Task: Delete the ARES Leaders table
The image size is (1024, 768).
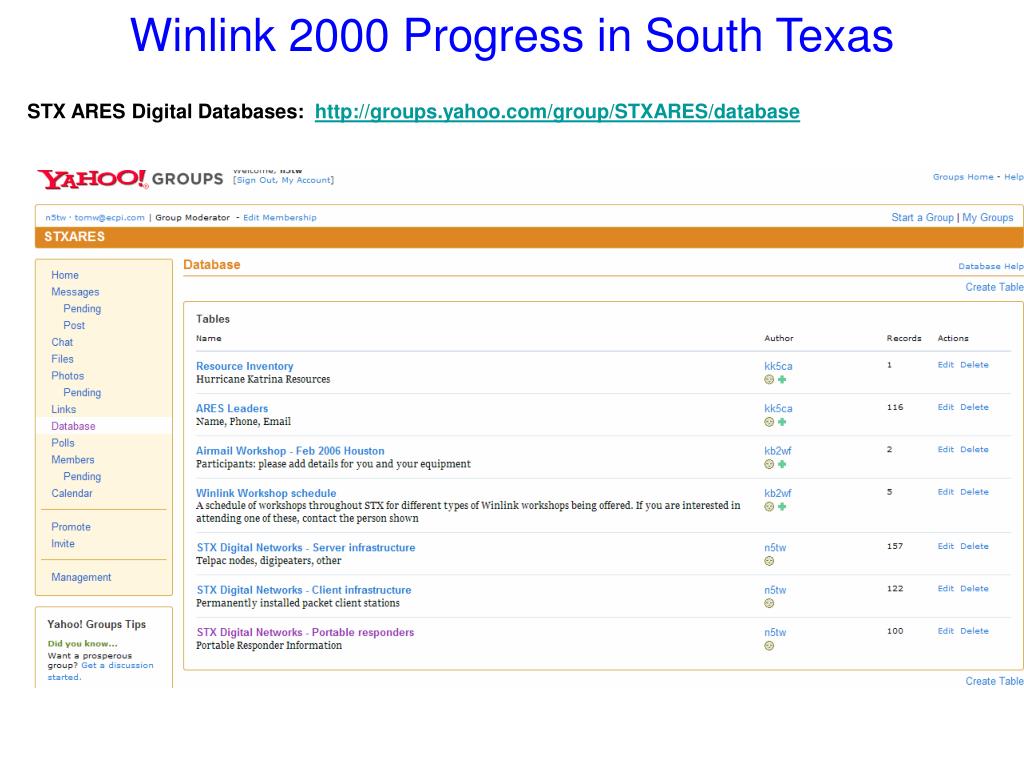Action: 974,408
